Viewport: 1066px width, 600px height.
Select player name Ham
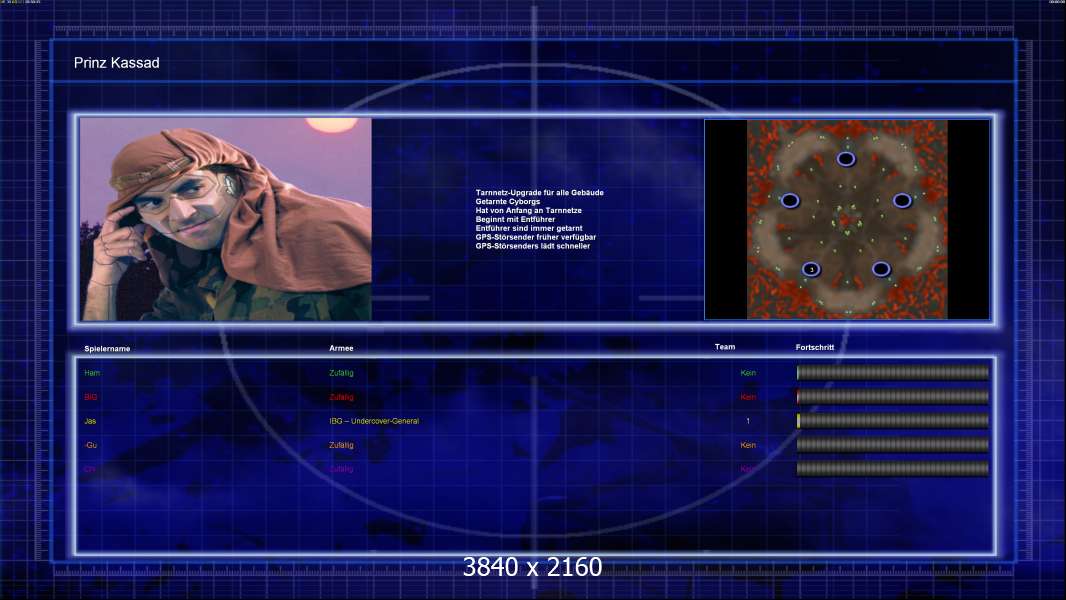pos(92,373)
